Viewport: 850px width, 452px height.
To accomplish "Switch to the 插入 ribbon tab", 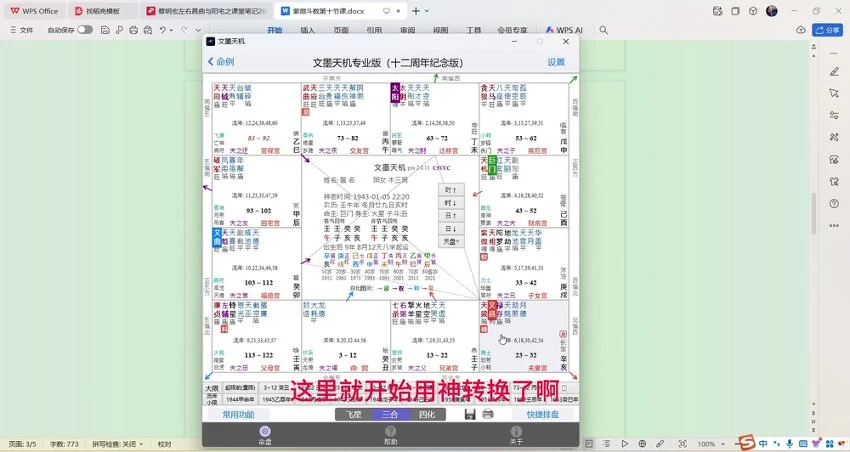I will pyautogui.click(x=307, y=30).
